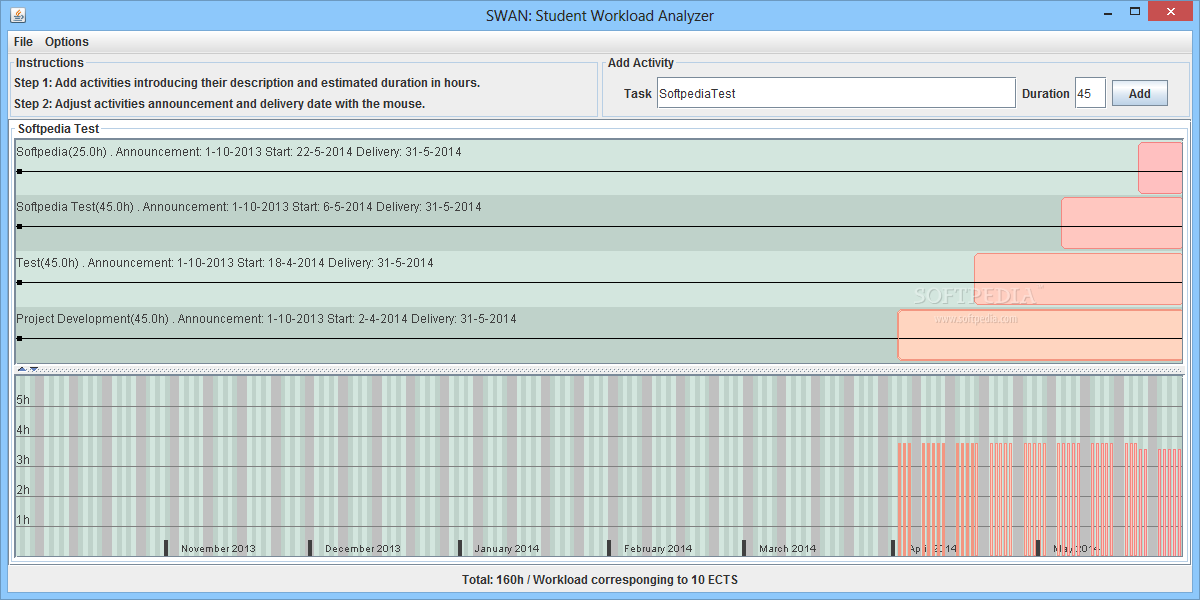Click the March 2014 timeline marker
Screen dimensions: 1200x600
(744, 548)
